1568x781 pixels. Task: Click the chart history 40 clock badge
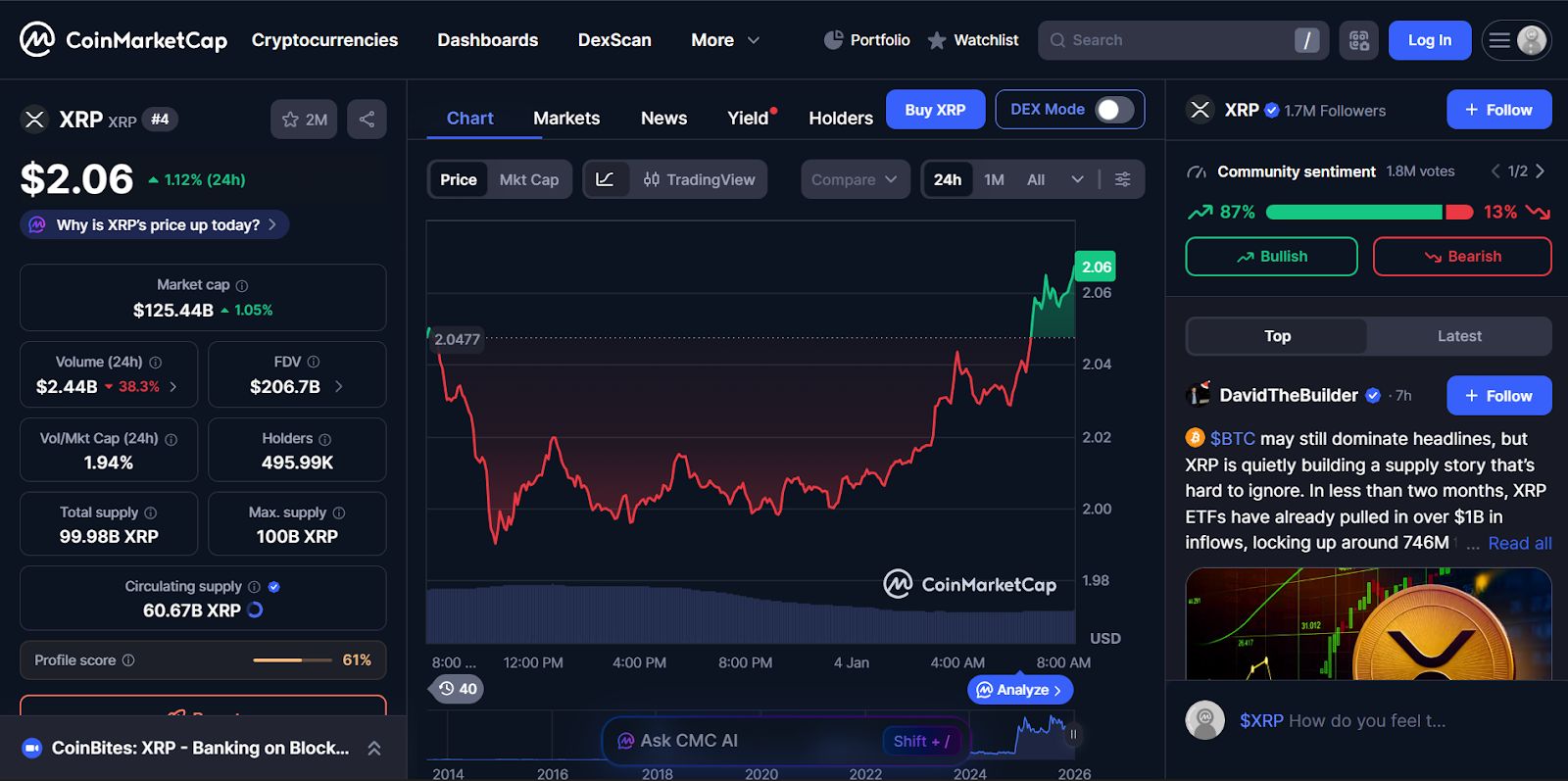(x=458, y=689)
